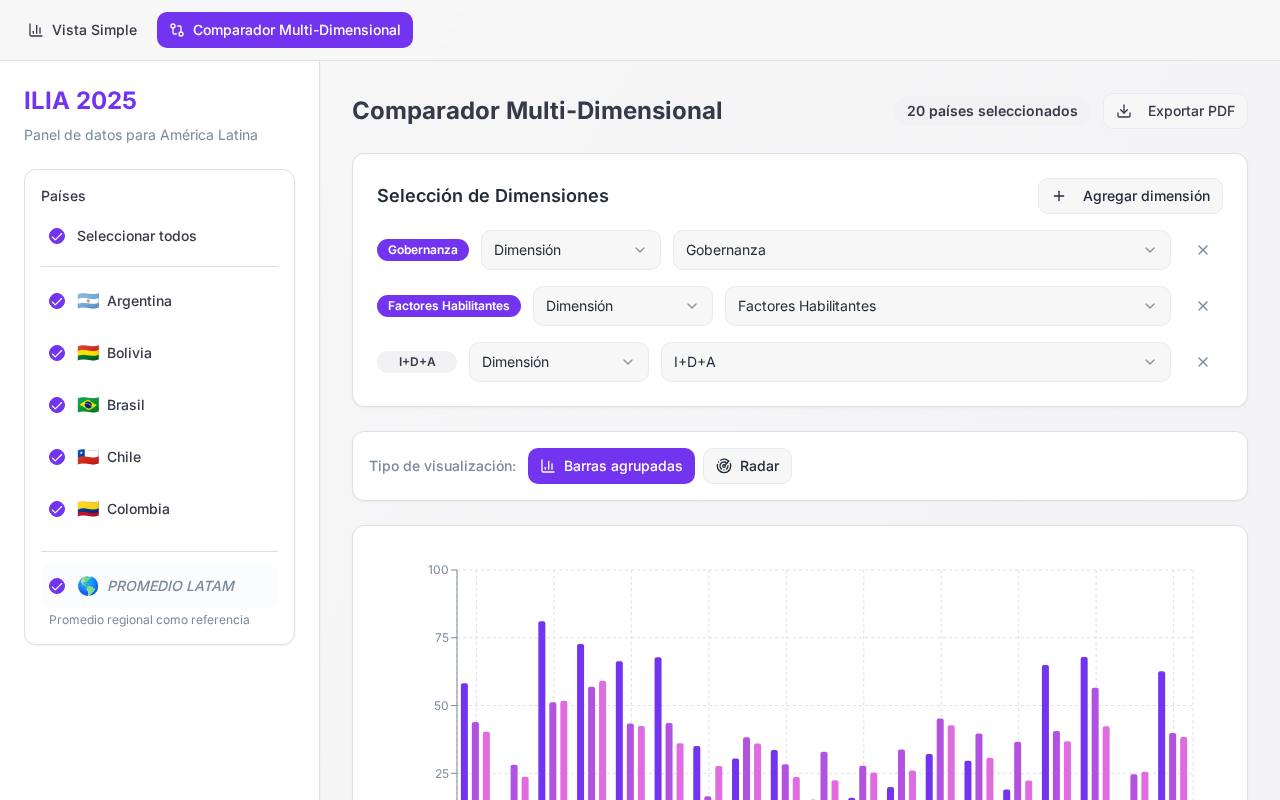Open the Dimensión type dropdown for I+D+A
Screen dimensions: 1280x800
click(x=559, y=362)
